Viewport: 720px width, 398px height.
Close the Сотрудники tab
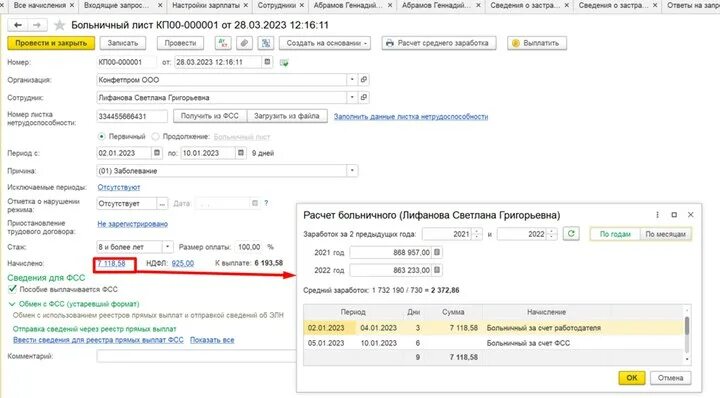pos(302,6)
